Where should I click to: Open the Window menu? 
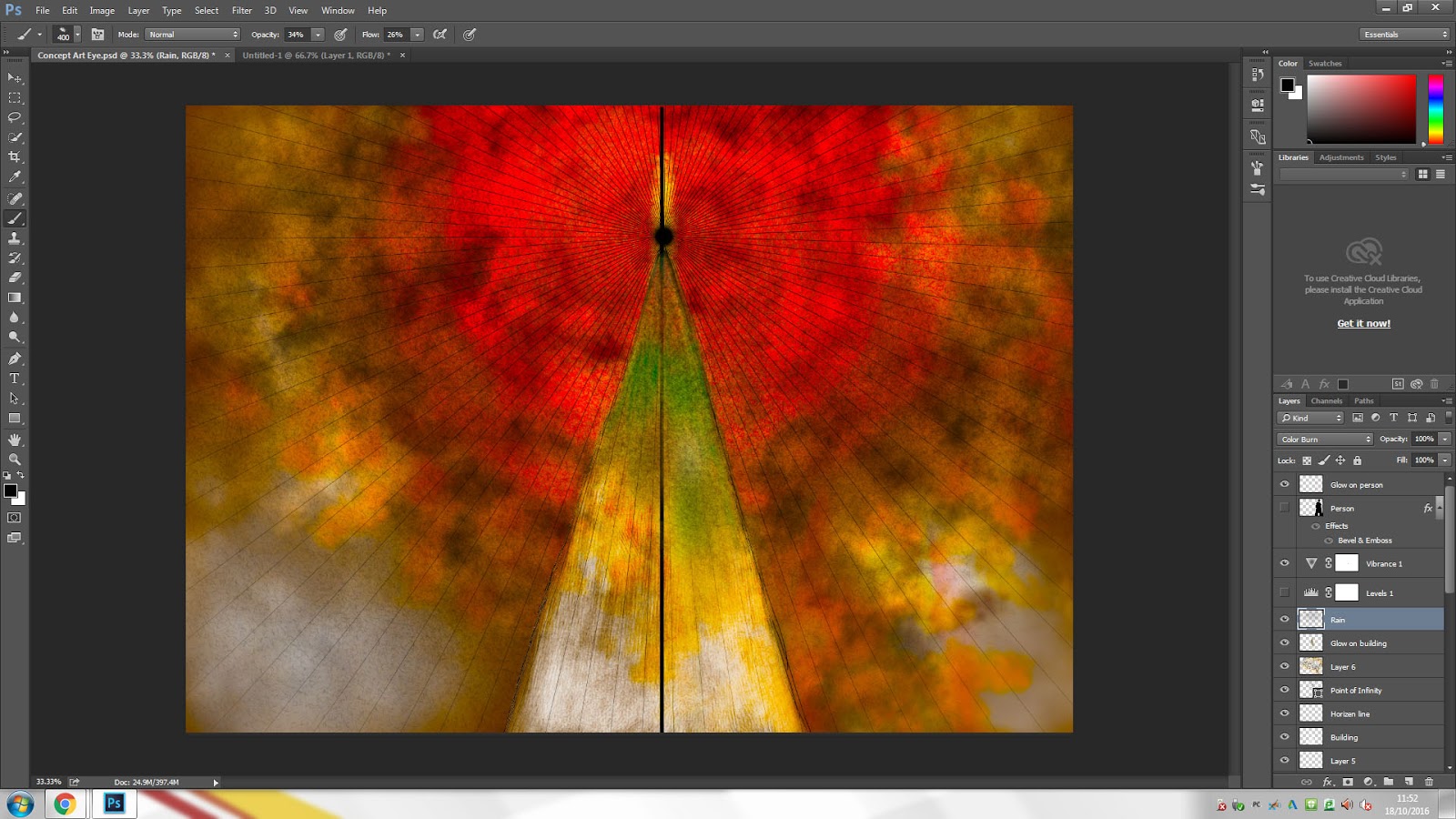click(x=338, y=11)
